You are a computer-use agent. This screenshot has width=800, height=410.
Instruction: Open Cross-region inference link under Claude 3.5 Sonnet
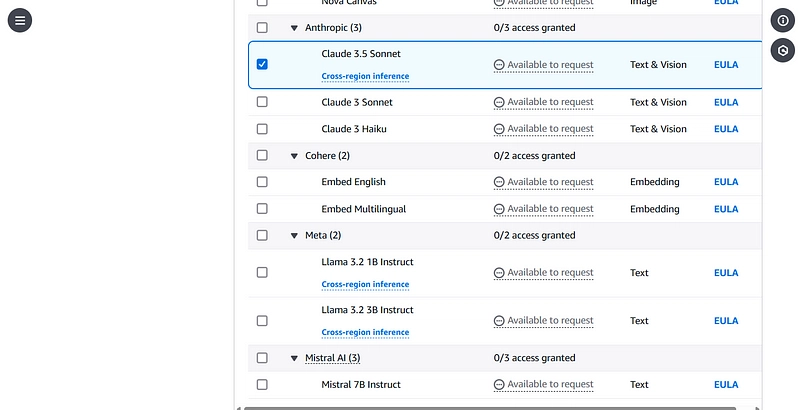tap(365, 76)
